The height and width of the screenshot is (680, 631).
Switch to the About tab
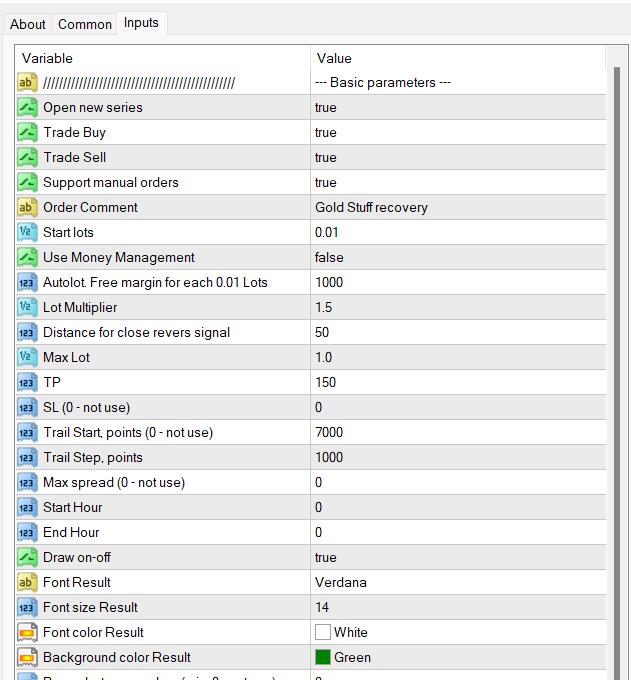[x=28, y=24]
